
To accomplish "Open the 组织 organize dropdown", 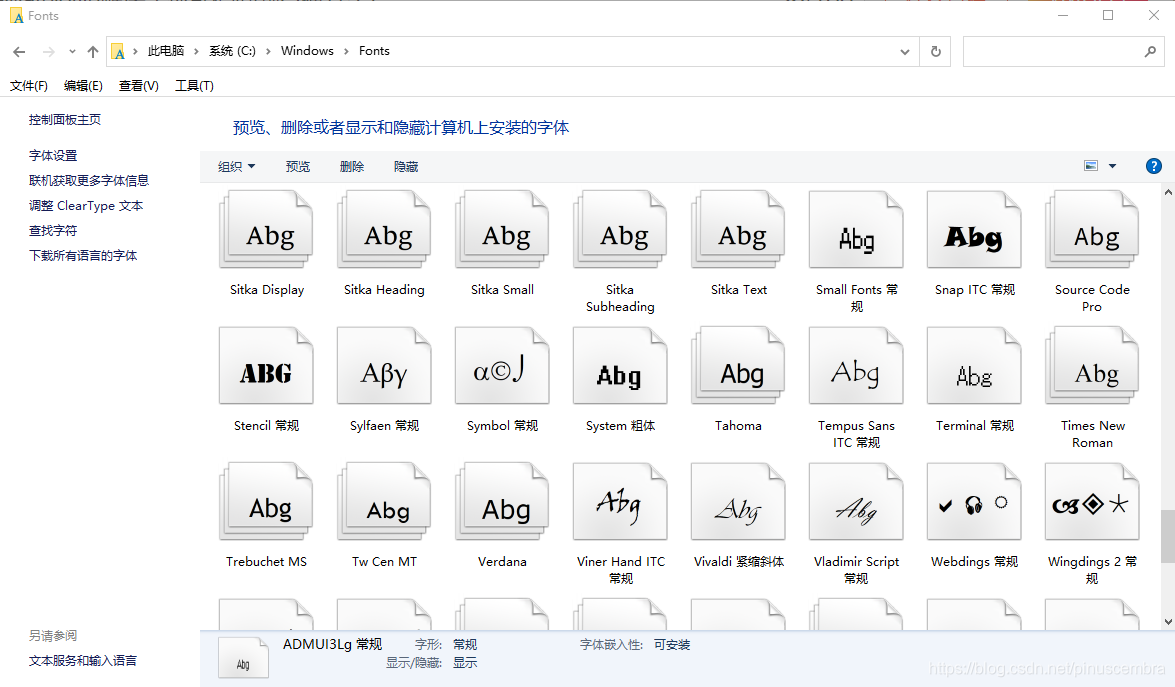I will [236, 166].
